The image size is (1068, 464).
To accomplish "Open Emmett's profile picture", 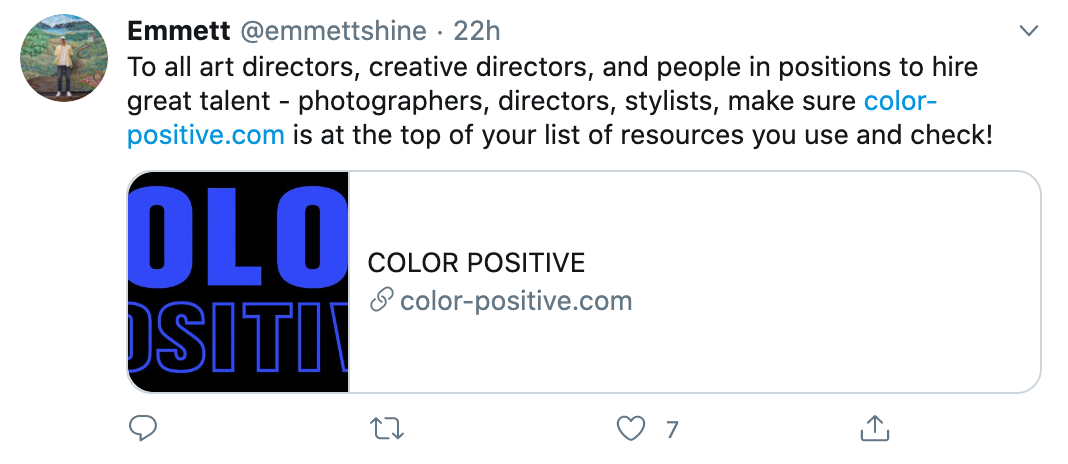I will tap(64, 57).
